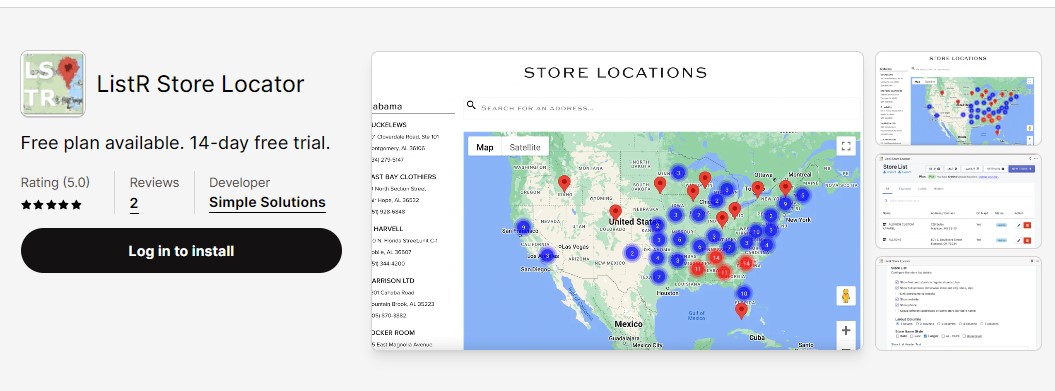The height and width of the screenshot is (391, 1055).
Task: Click blue cluster 2 in New Mexico
Action: (x=632, y=254)
